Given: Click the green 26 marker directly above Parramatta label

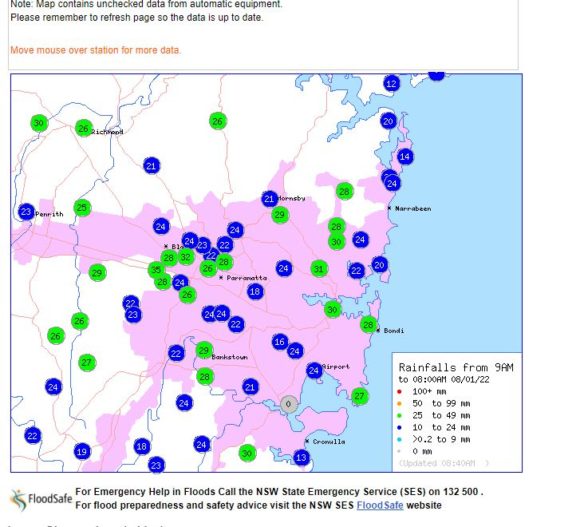Looking at the screenshot, I should (x=208, y=268).
